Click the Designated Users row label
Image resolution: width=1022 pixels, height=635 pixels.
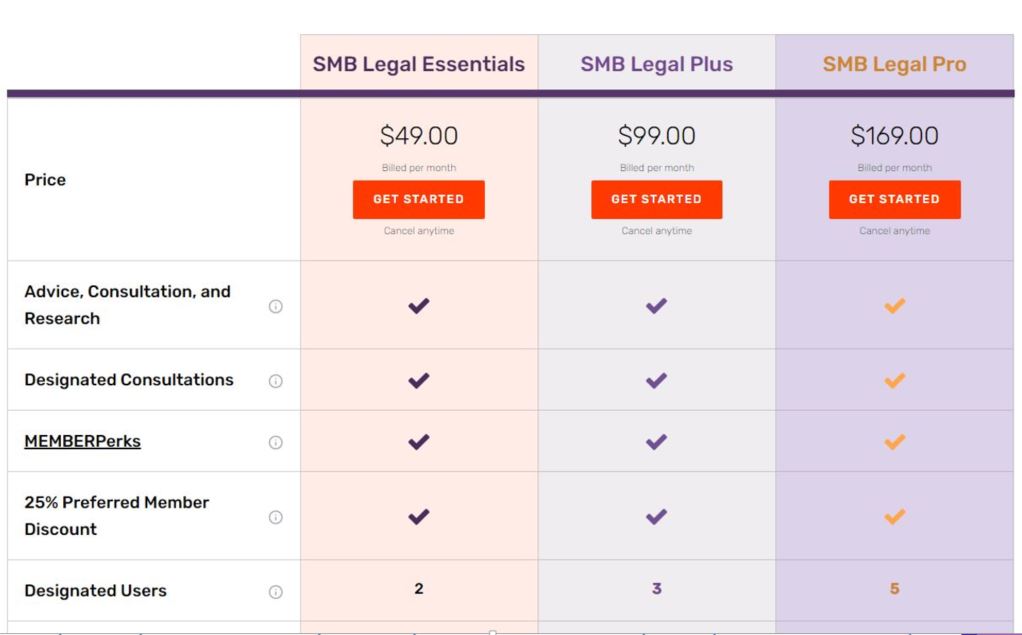point(95,590)
